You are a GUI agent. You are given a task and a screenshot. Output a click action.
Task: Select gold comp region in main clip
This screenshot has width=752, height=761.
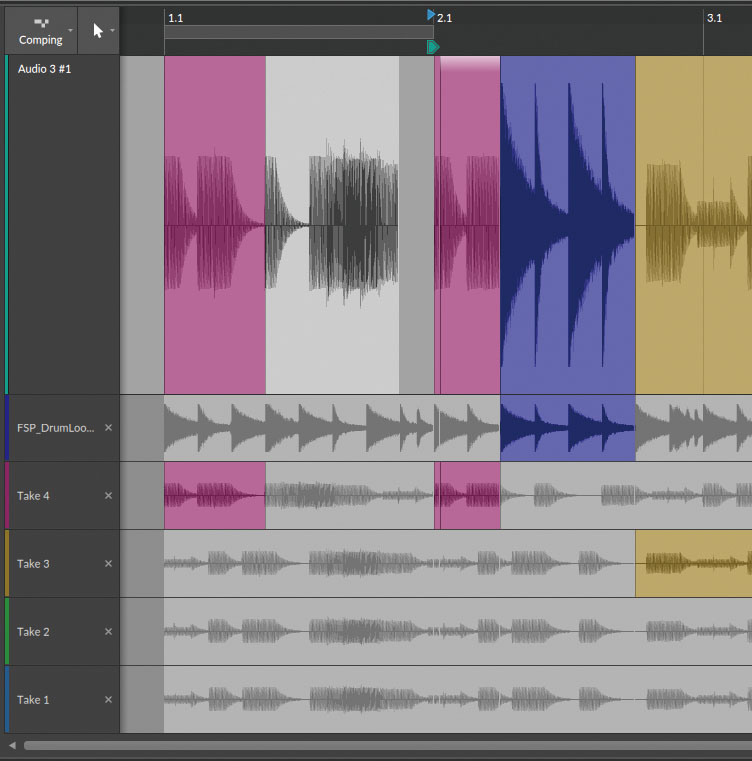[694, 225]
